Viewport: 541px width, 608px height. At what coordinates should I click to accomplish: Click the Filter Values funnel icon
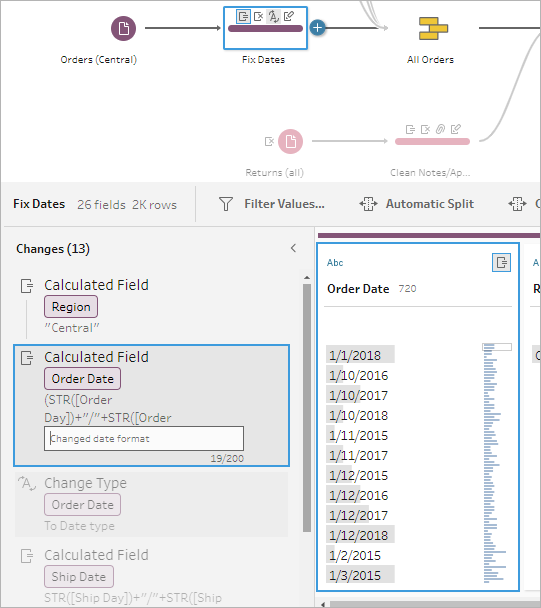pos(226,204)
